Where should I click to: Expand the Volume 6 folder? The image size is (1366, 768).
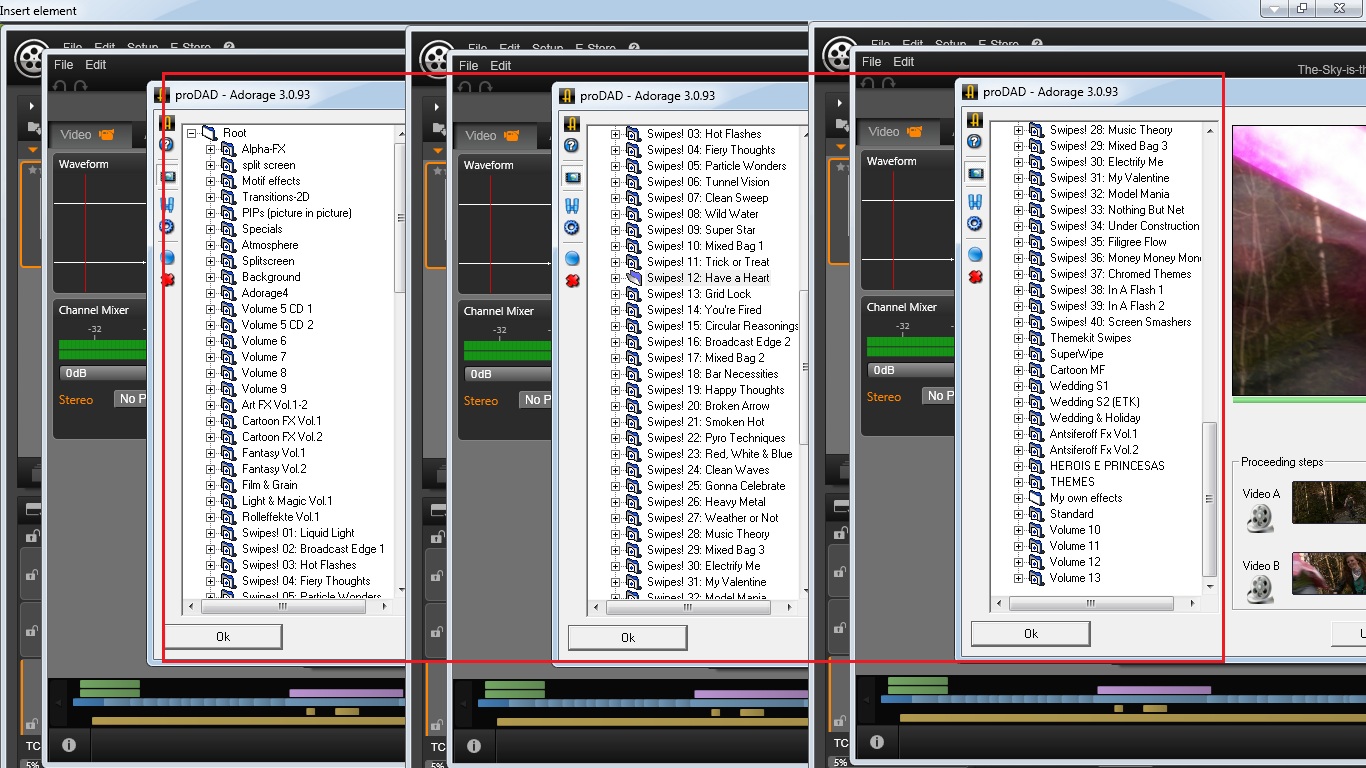pos(211,341)
